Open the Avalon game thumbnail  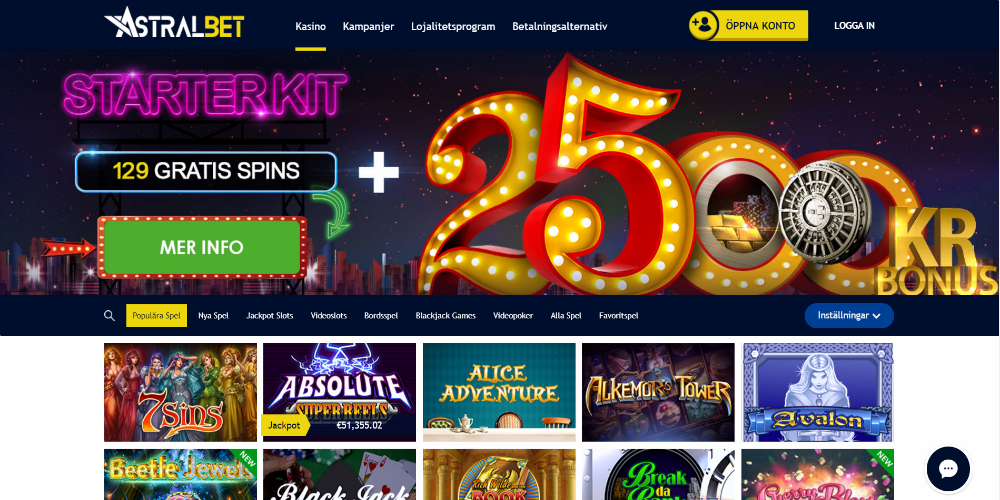pyautogui.click(x=818, y=392)
